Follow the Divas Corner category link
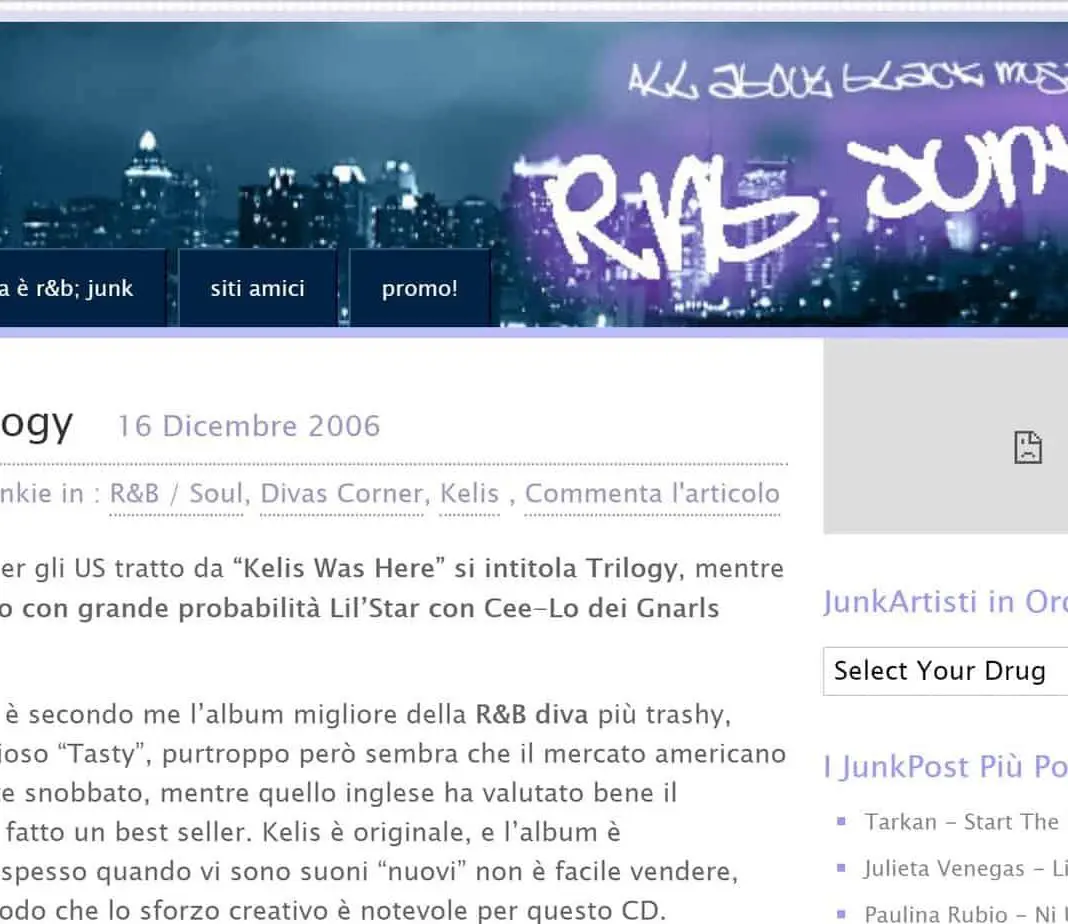Screen dimensions: 1068x924 (341, 493)
